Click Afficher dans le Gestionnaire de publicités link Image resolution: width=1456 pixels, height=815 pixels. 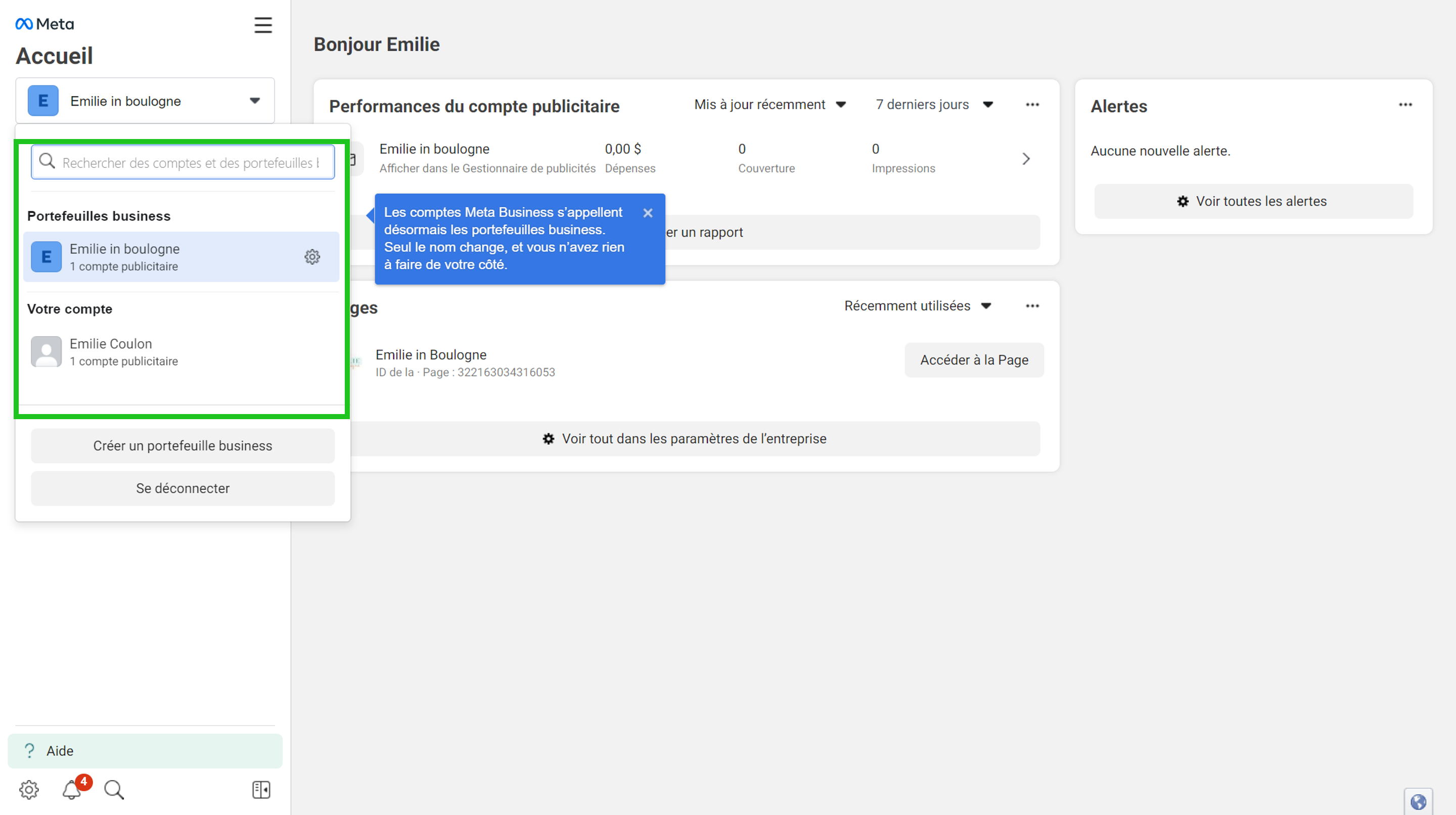tap(487, 168)
